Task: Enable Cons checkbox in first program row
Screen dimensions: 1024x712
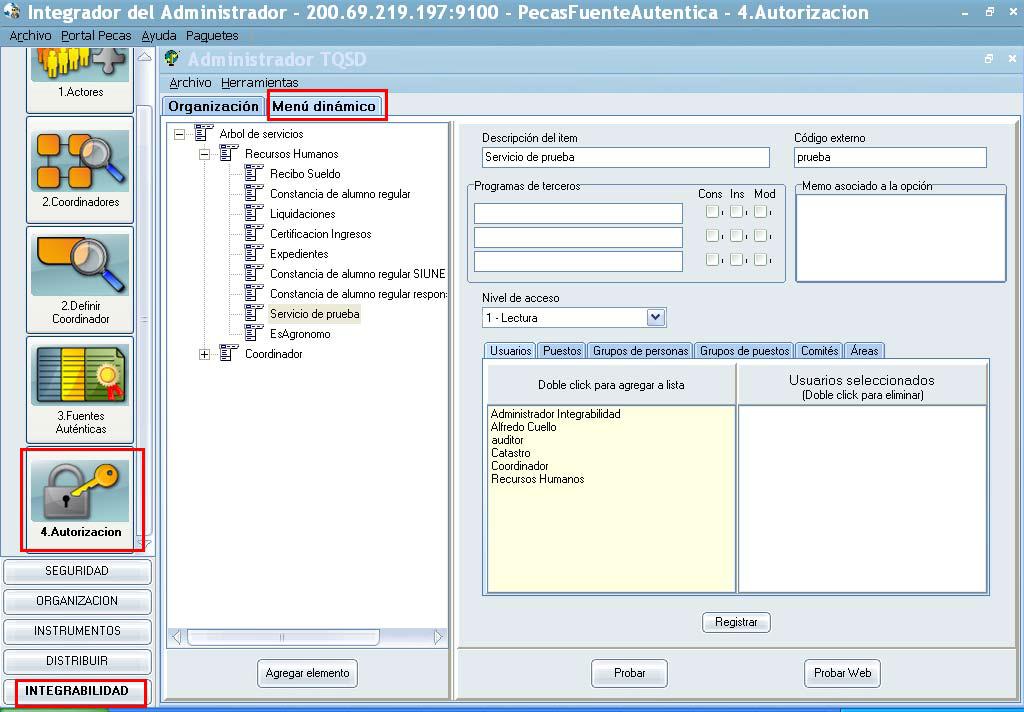Action: click(712, 212)
